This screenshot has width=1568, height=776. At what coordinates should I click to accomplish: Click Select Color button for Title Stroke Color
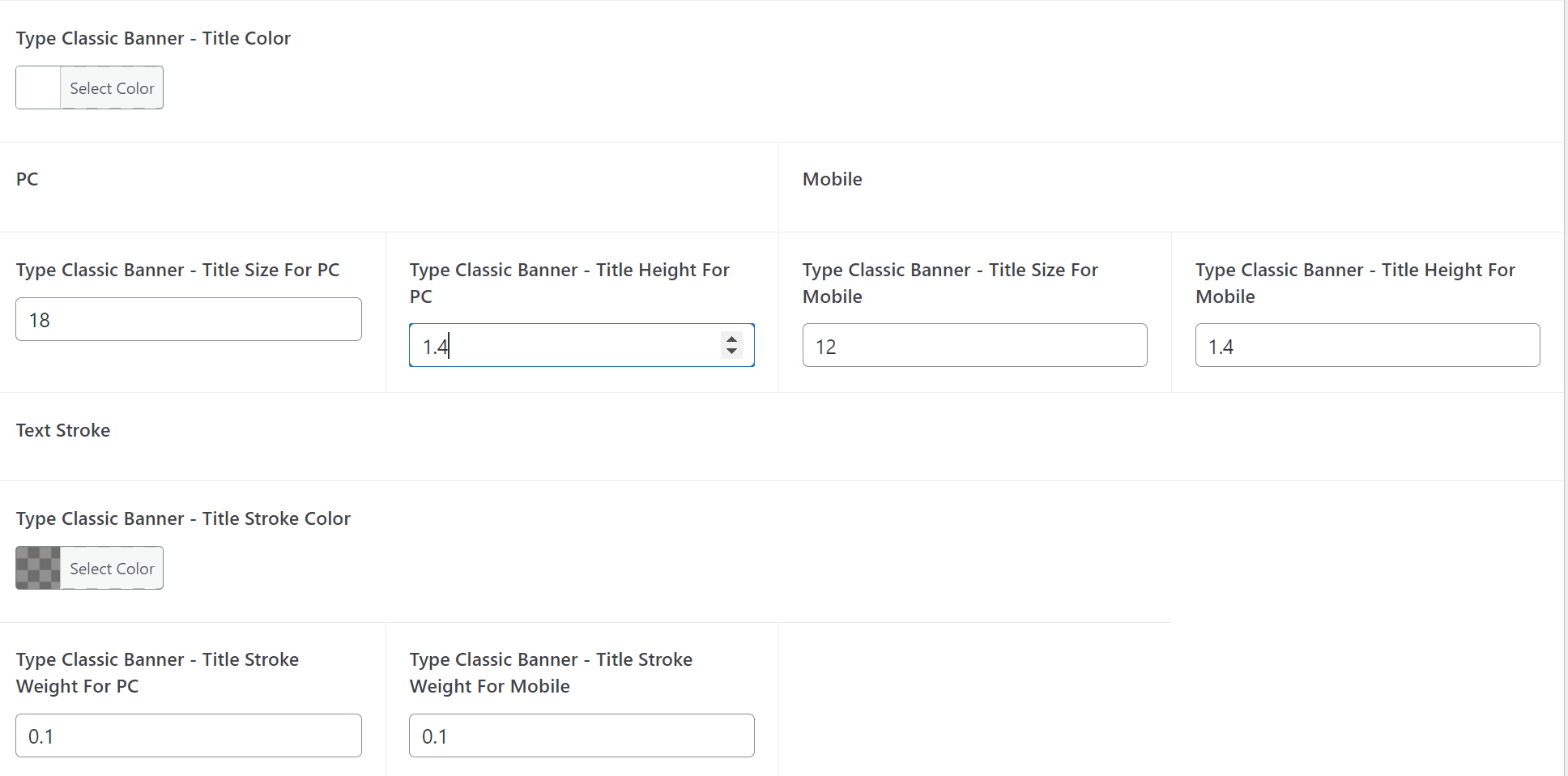click(112, 568)
